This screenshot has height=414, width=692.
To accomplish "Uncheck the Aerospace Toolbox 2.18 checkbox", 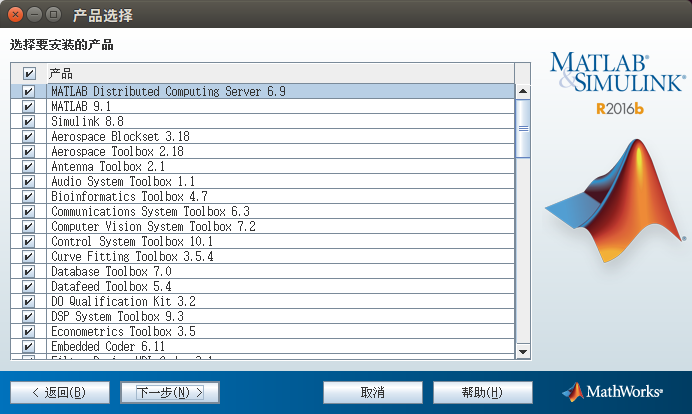I will coord(28,151).
